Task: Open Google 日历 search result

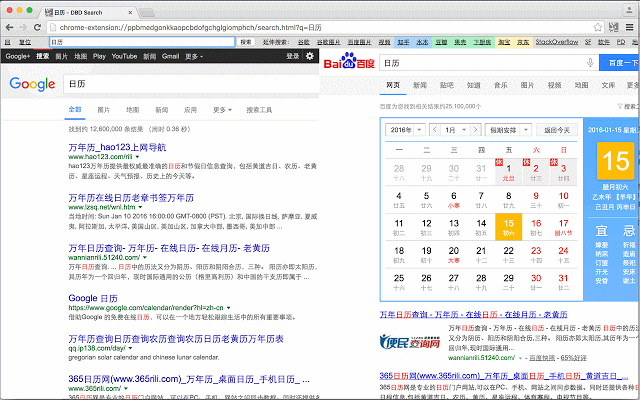Action: (93, 298)
